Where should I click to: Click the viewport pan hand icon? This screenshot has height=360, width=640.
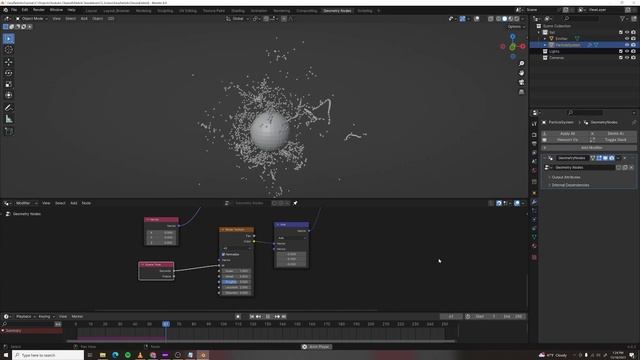point(522,73)
